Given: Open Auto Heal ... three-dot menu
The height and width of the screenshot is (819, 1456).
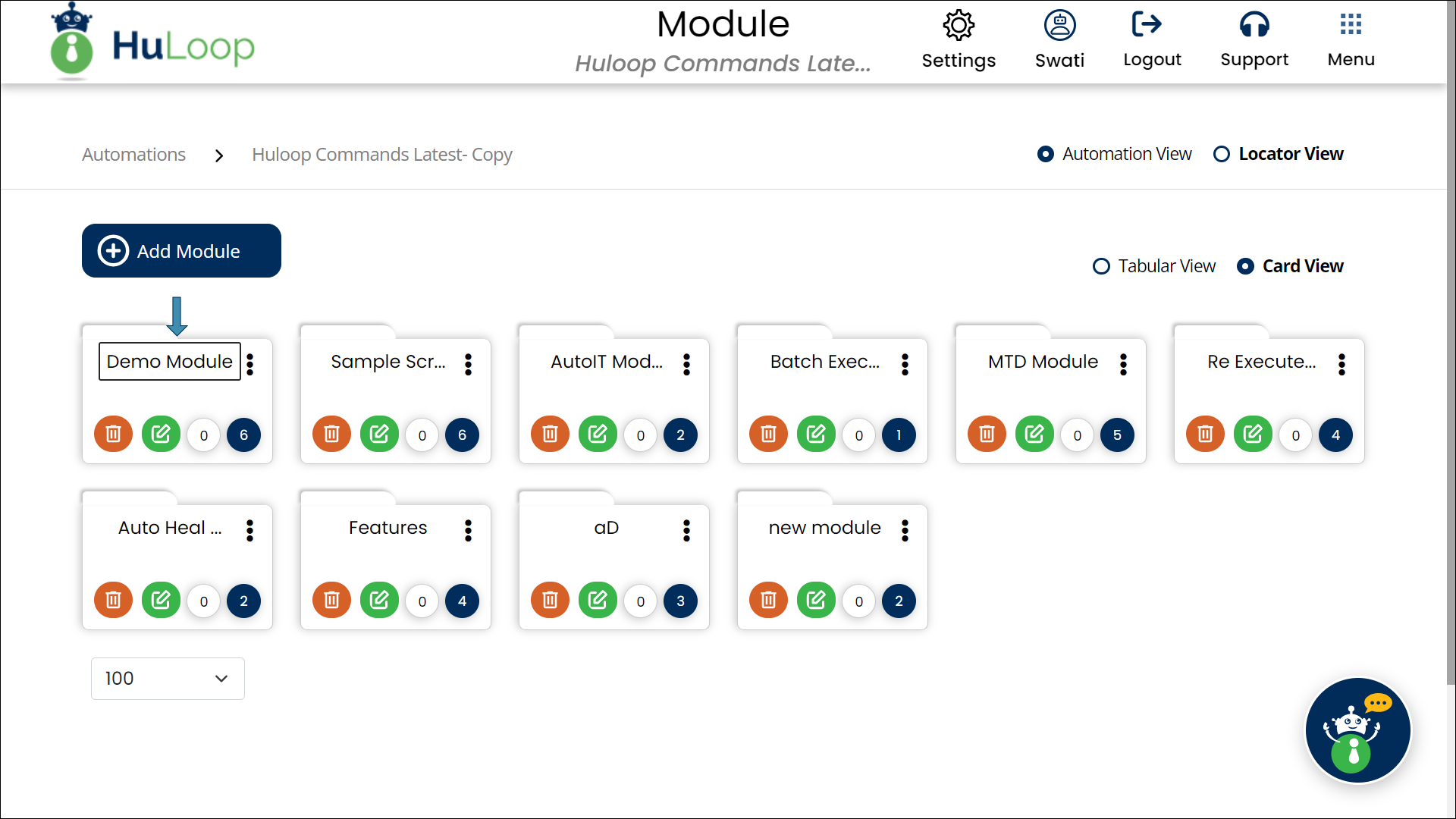Looking at the screenshot, I should click(x=250, y=530).
